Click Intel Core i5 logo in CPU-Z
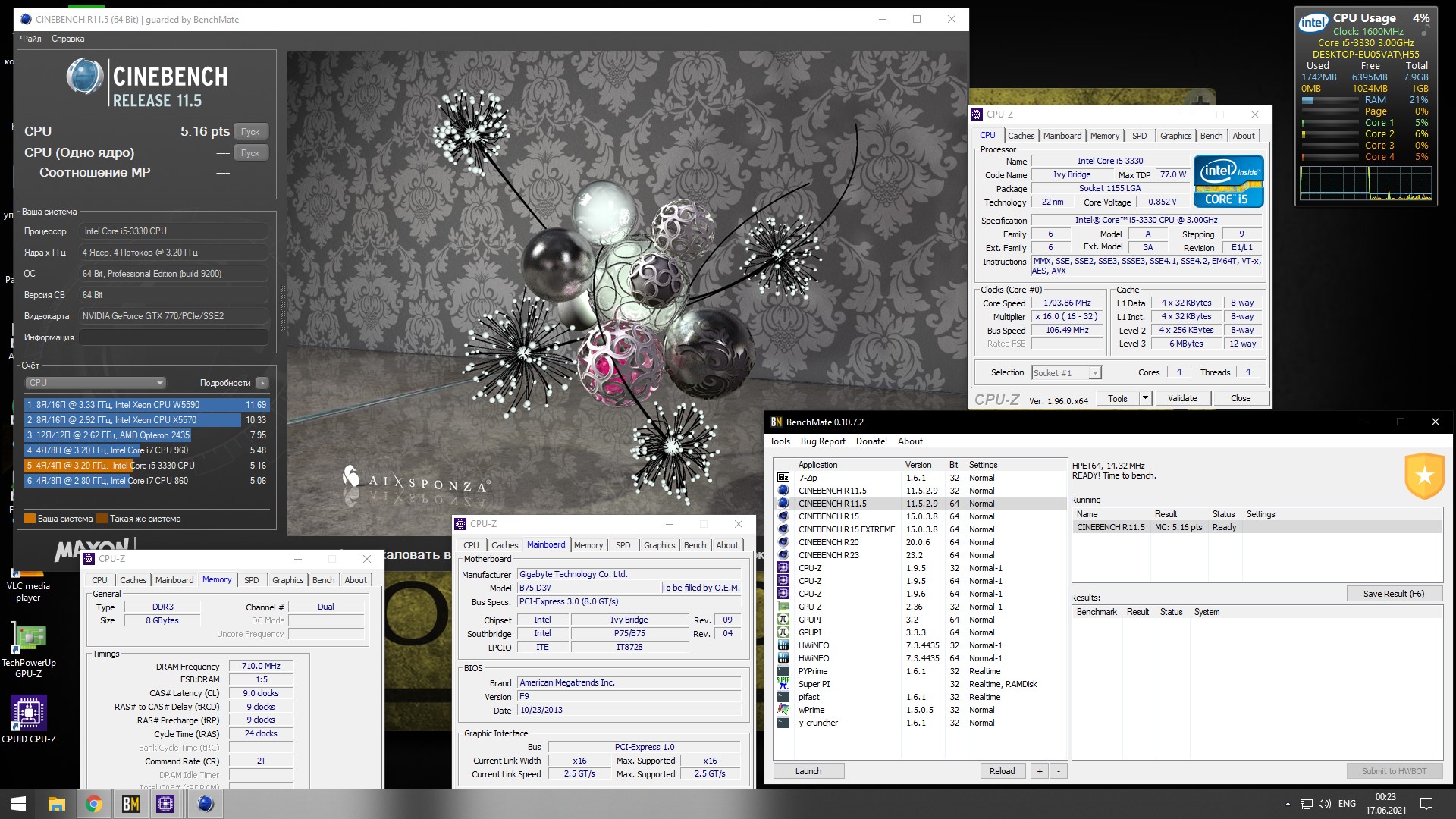Screen dimensions: 1456x819 point(1228,181)
